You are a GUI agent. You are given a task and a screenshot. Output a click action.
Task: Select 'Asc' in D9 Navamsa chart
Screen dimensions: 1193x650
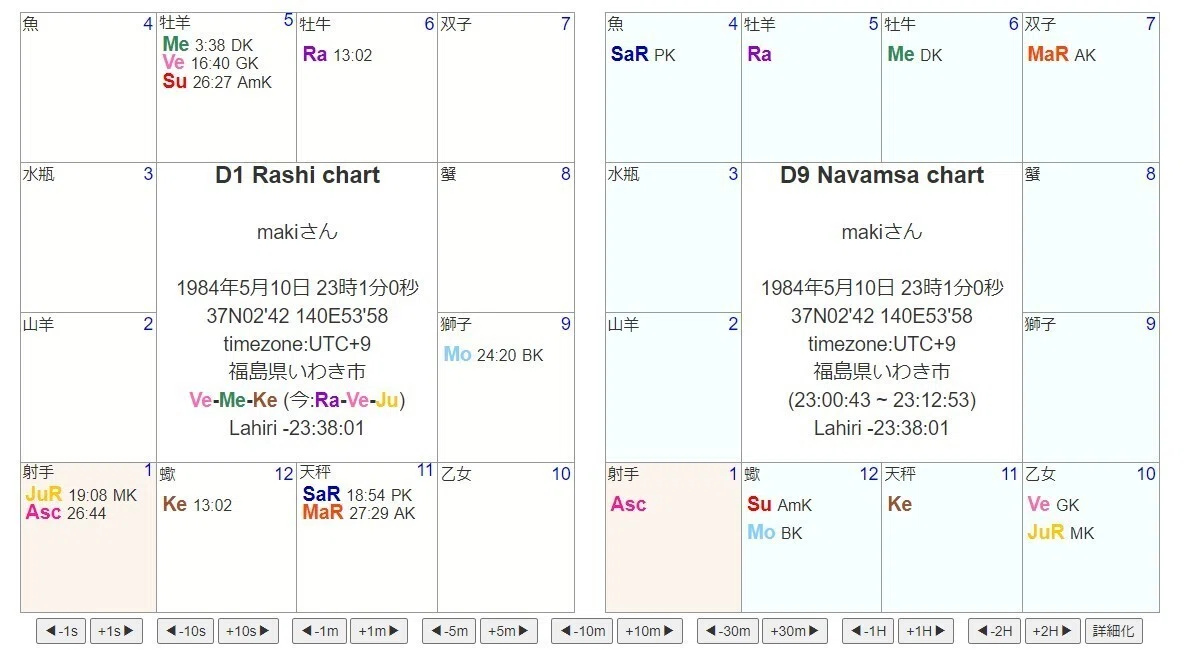[x=628, y=504]
